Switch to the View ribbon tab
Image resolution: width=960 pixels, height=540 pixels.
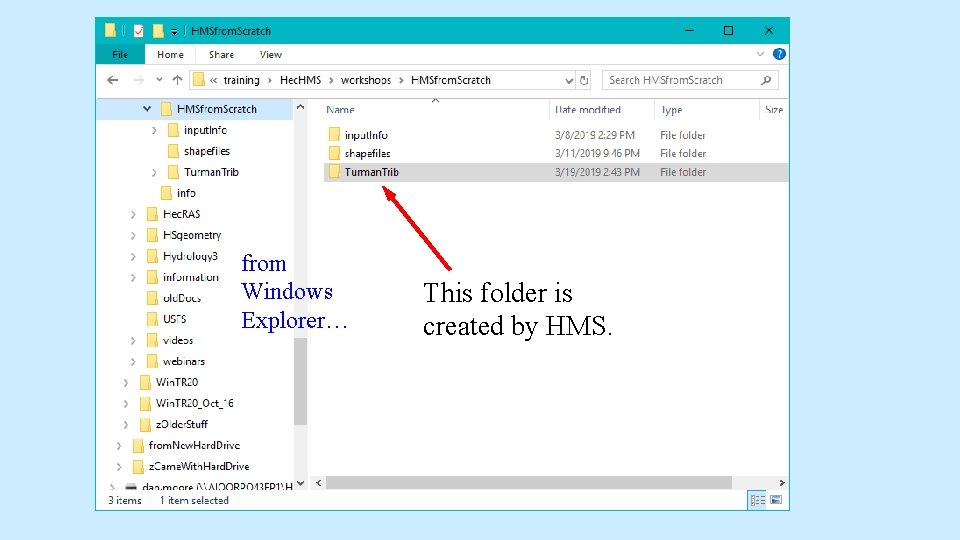click(x=270, y=54)
